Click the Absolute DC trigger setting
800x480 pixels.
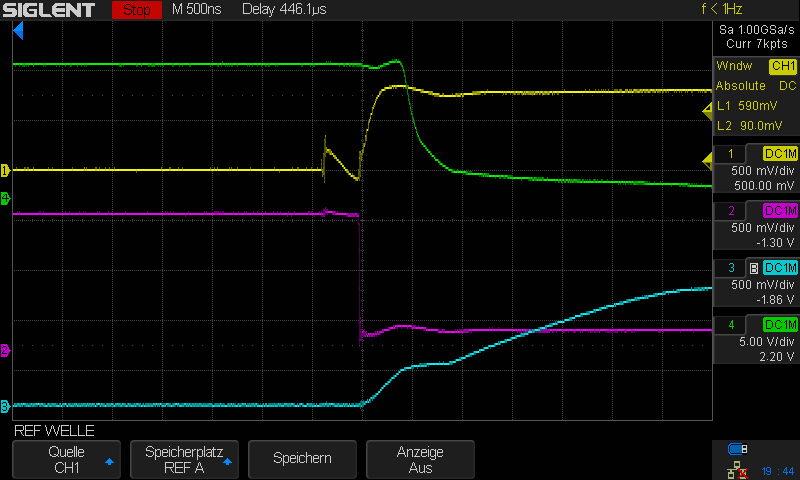(756, 86)
